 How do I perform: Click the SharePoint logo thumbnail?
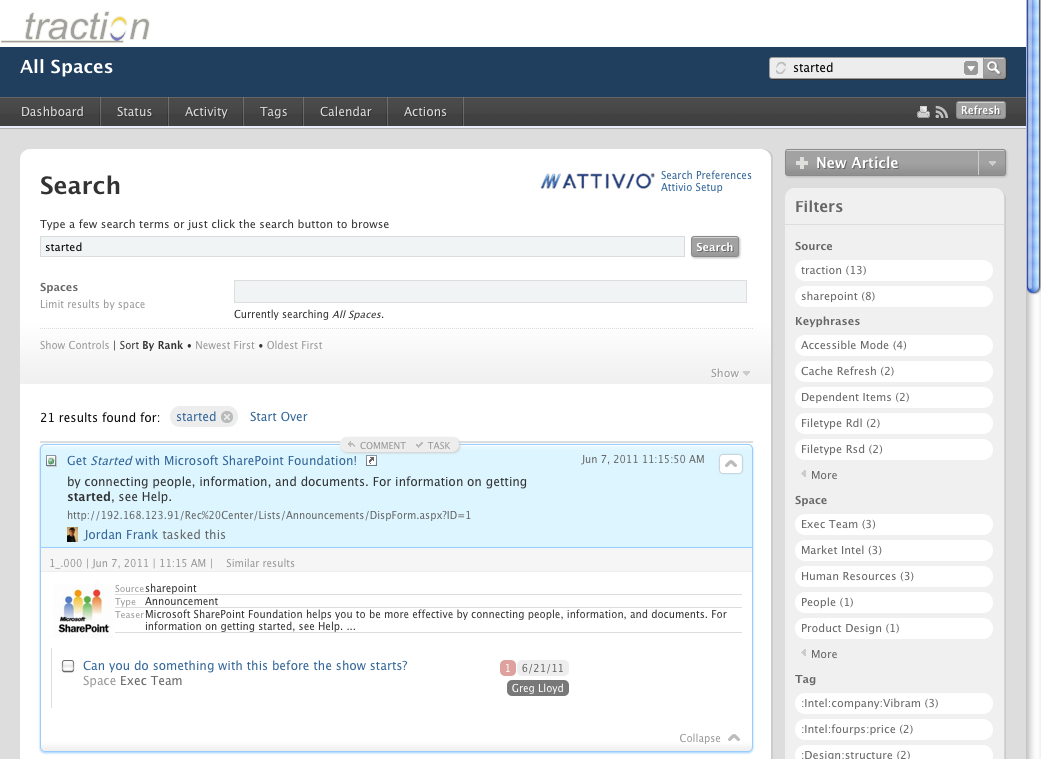click(x=84, y=610)
